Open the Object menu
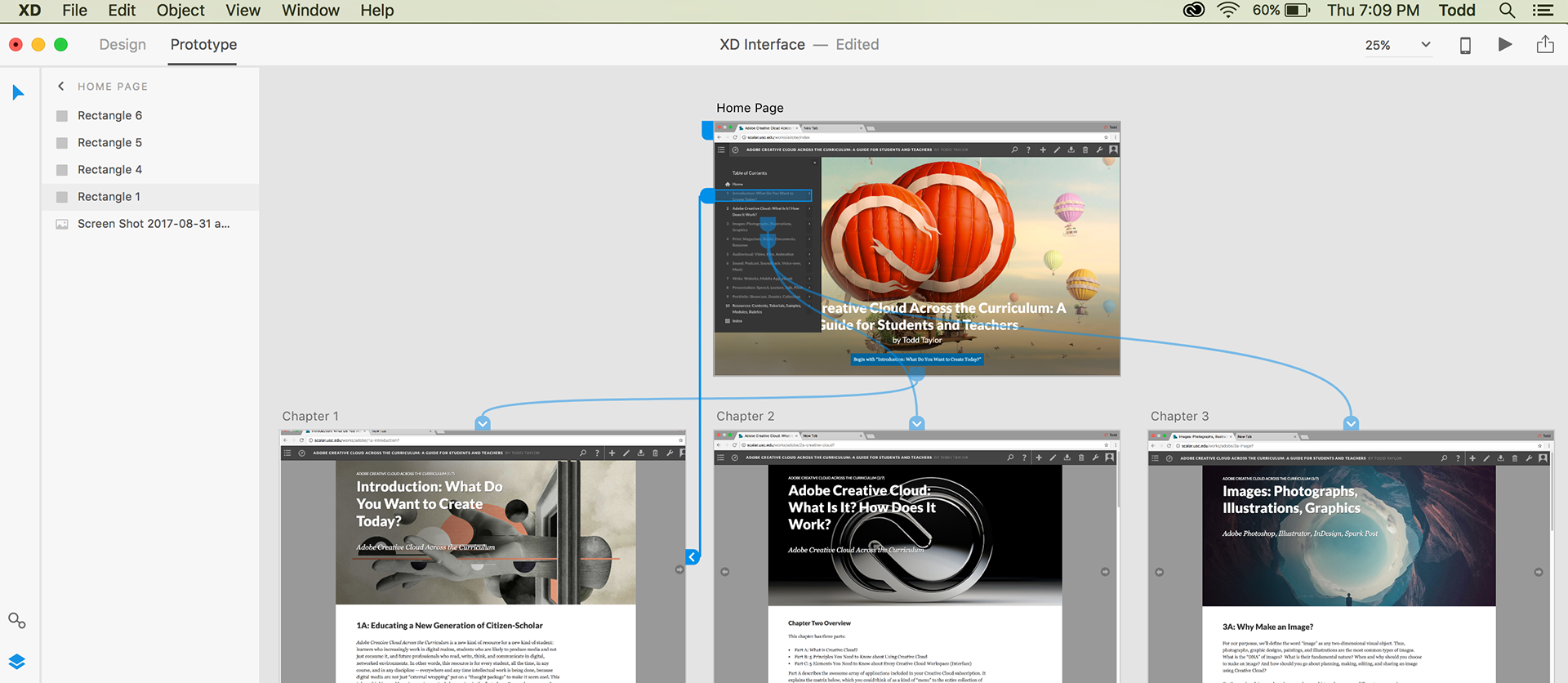1568x683 pixels. tap(180, 11)
